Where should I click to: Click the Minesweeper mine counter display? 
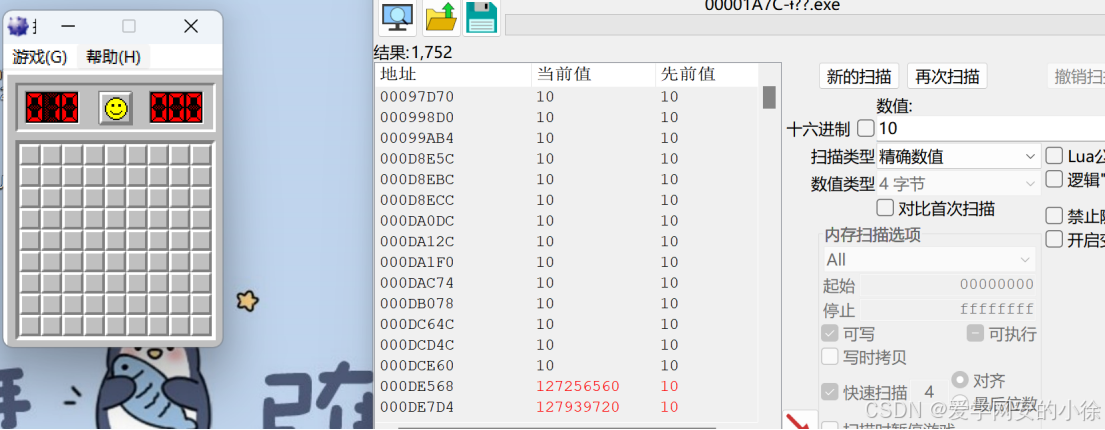51,108
